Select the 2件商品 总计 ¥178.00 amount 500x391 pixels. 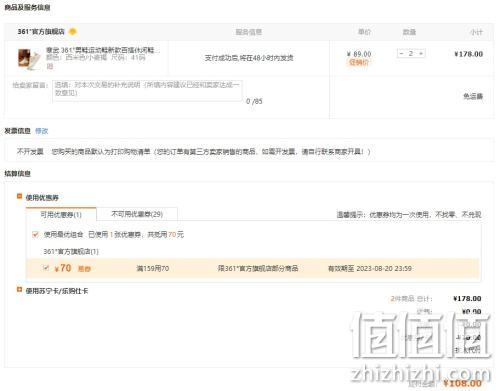tap(467, 298)
